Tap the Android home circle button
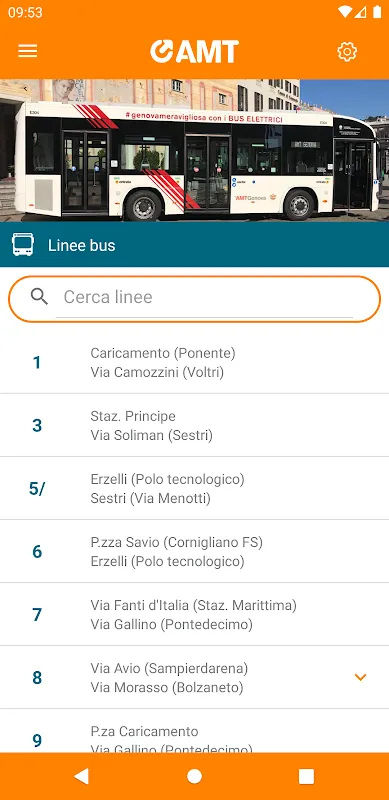Screen dimensions: 389x800 point(194,776)
